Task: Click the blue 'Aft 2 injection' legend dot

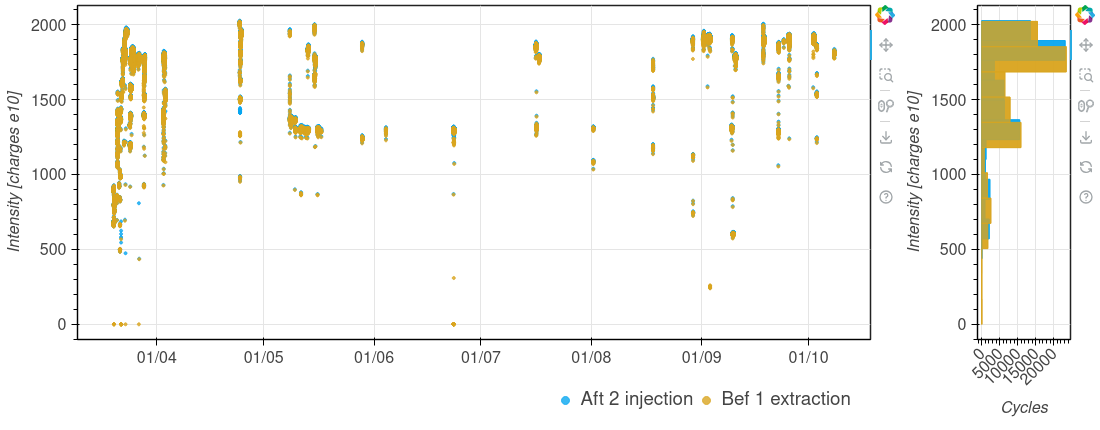Action: coord(565,400)
